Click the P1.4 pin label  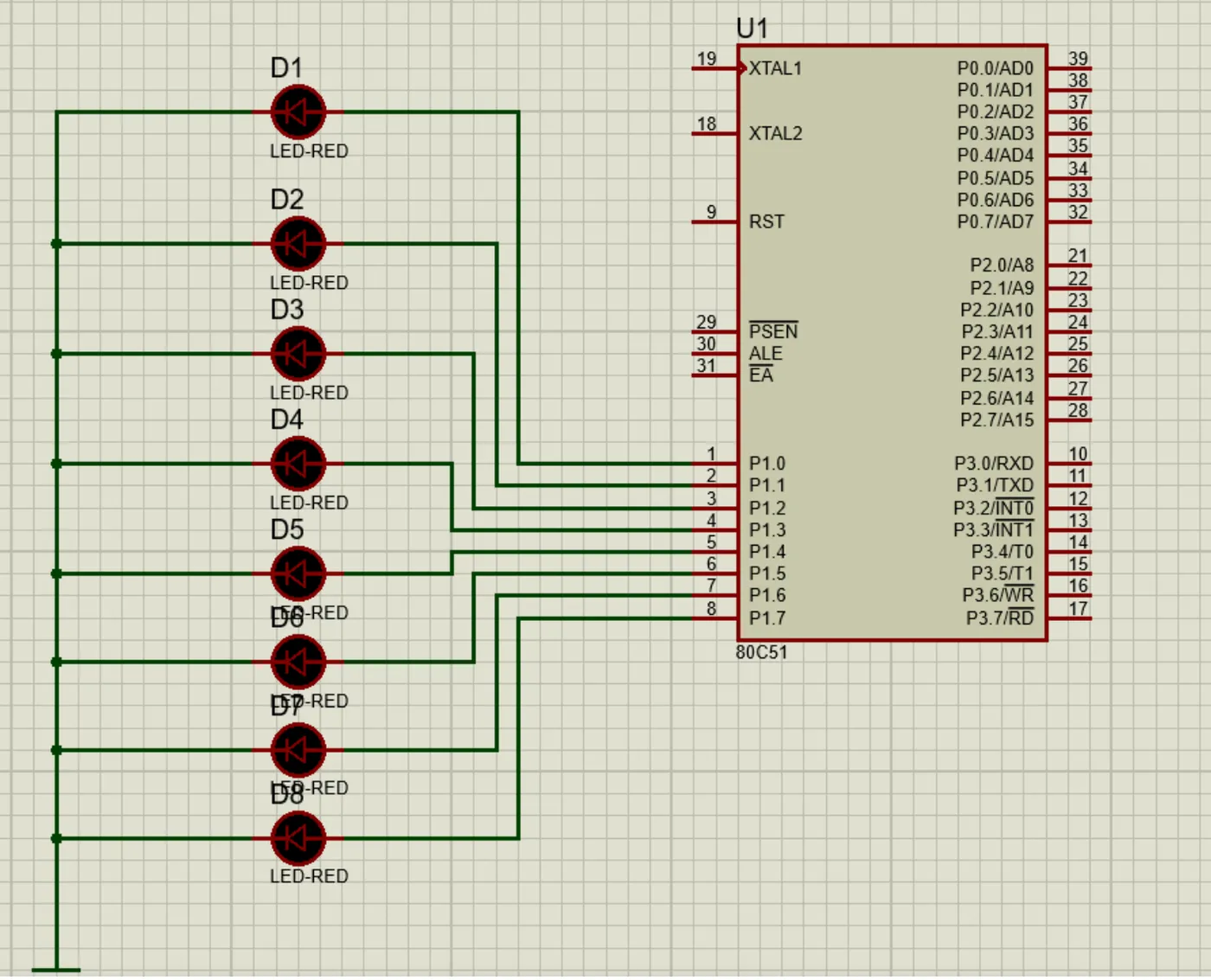(x=766, y=551)
